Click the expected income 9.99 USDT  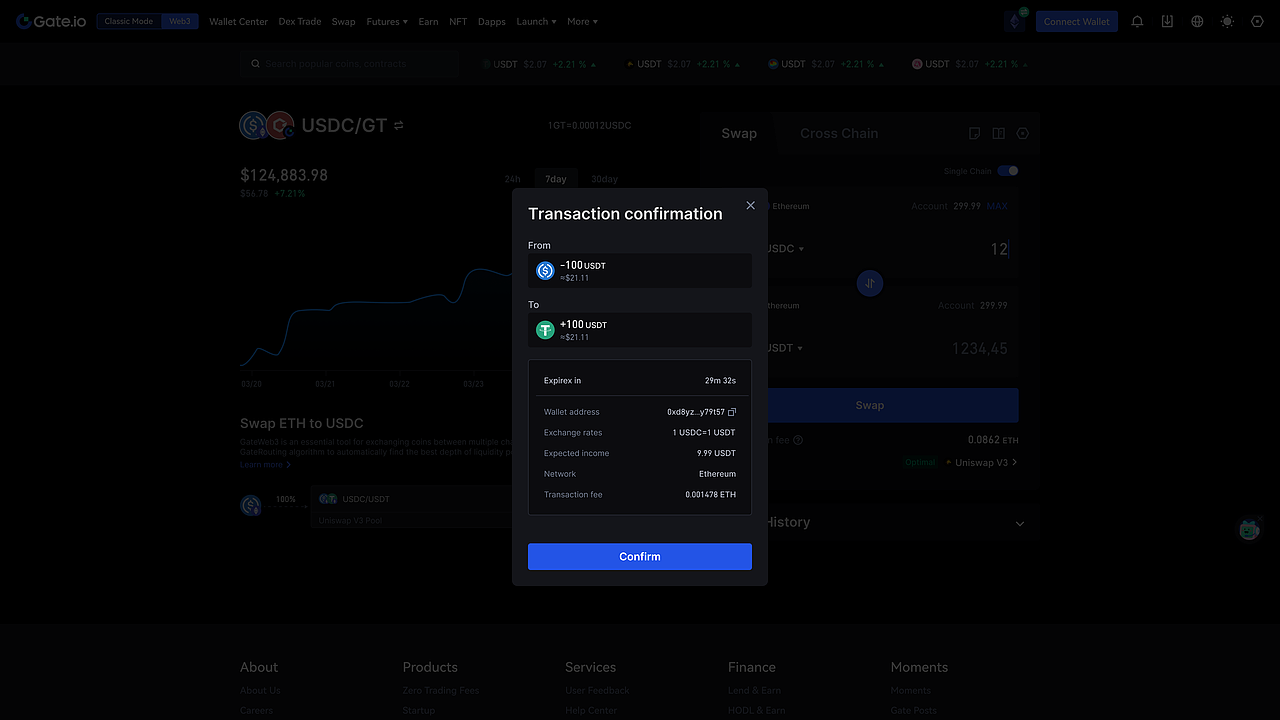[717, 453]
